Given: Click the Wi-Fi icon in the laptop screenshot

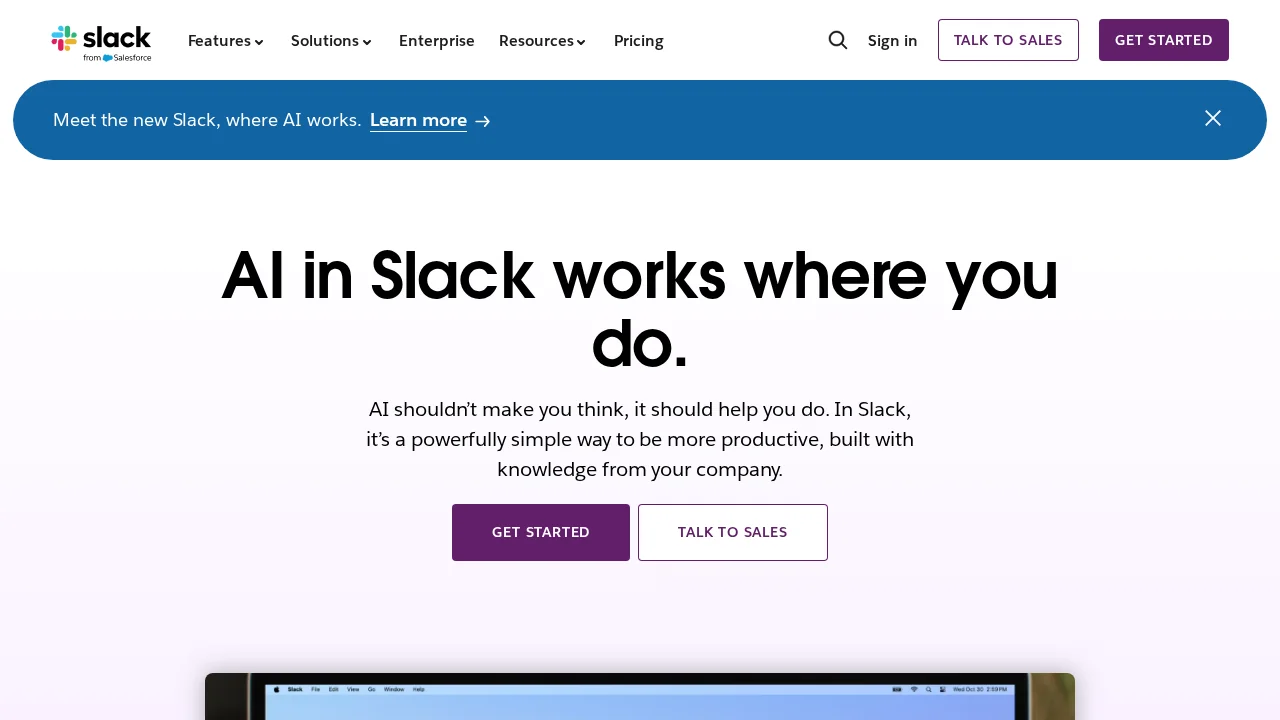Looking at the screenshot, I should (x=914, y=689).
